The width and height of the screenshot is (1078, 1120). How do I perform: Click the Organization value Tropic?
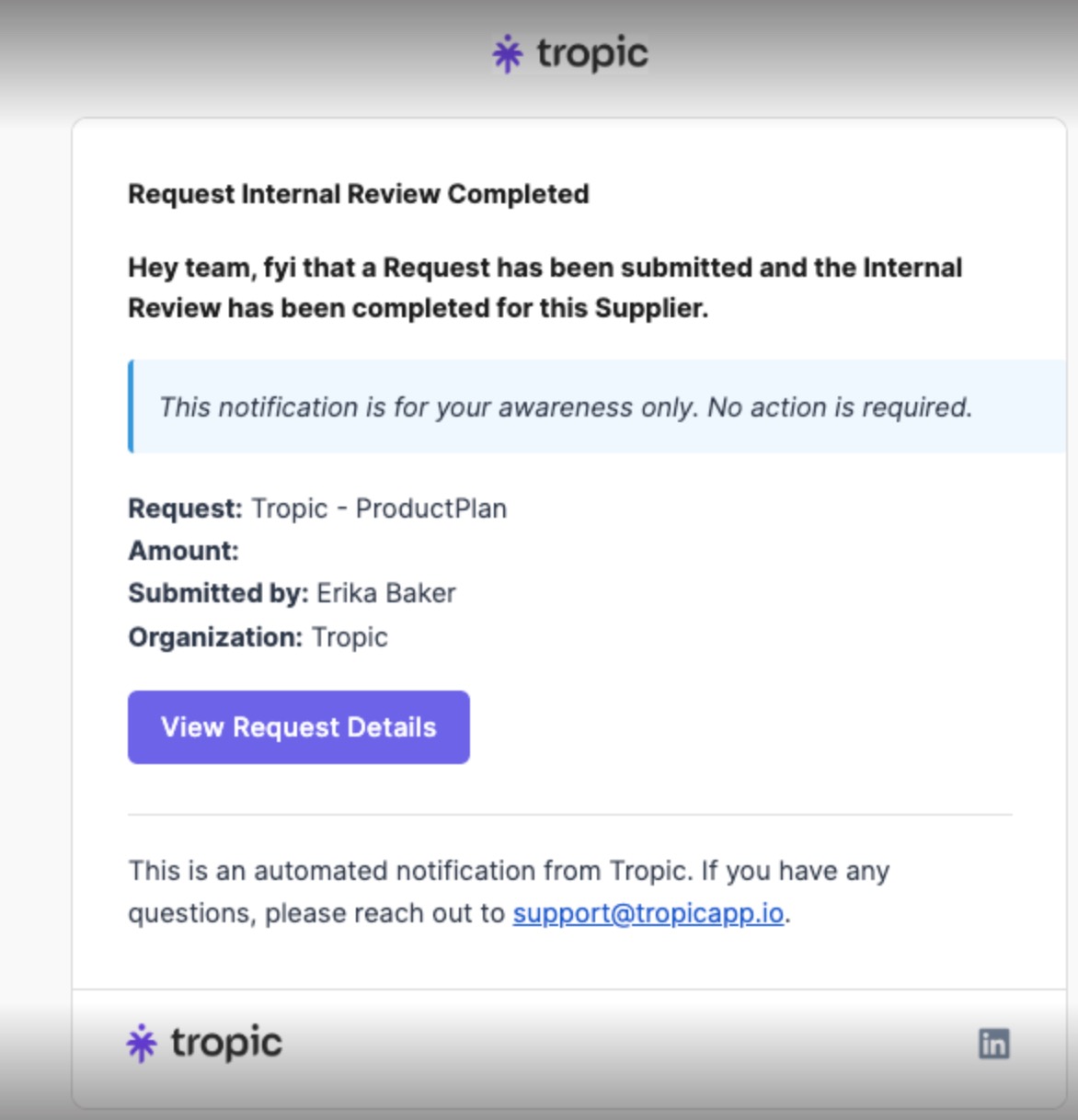tap(350, 637)
